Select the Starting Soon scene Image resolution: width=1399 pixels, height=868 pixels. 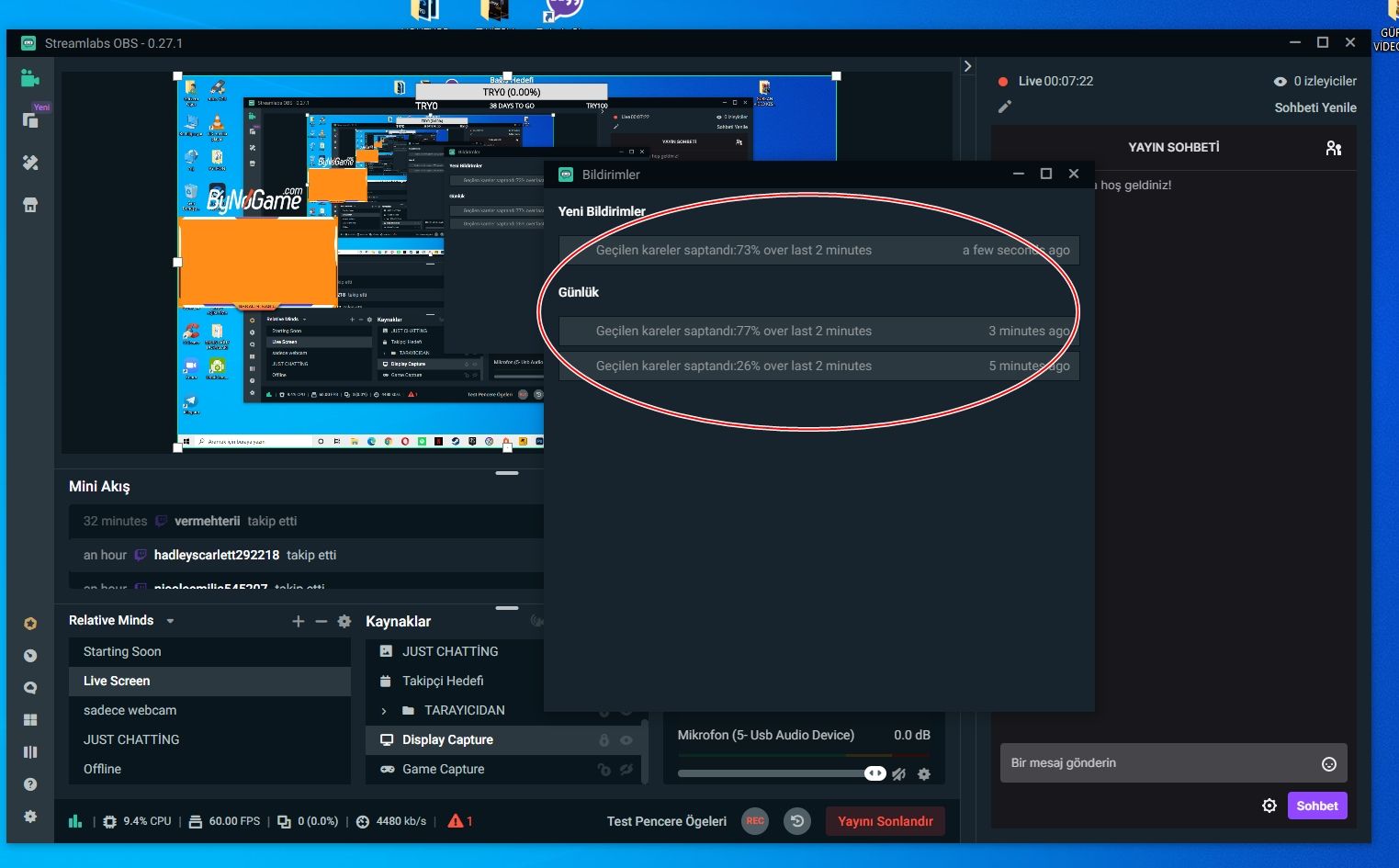tap(209, 652)
